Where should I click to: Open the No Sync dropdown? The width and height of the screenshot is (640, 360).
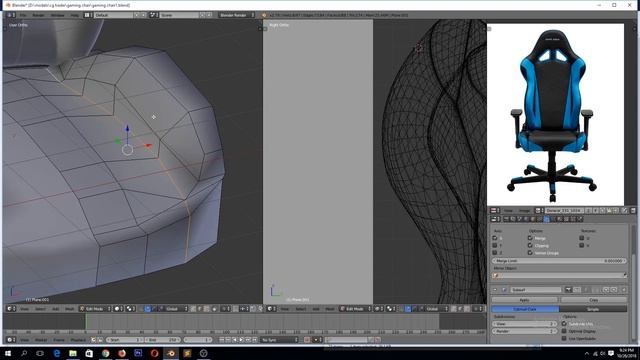click(280, 340)
